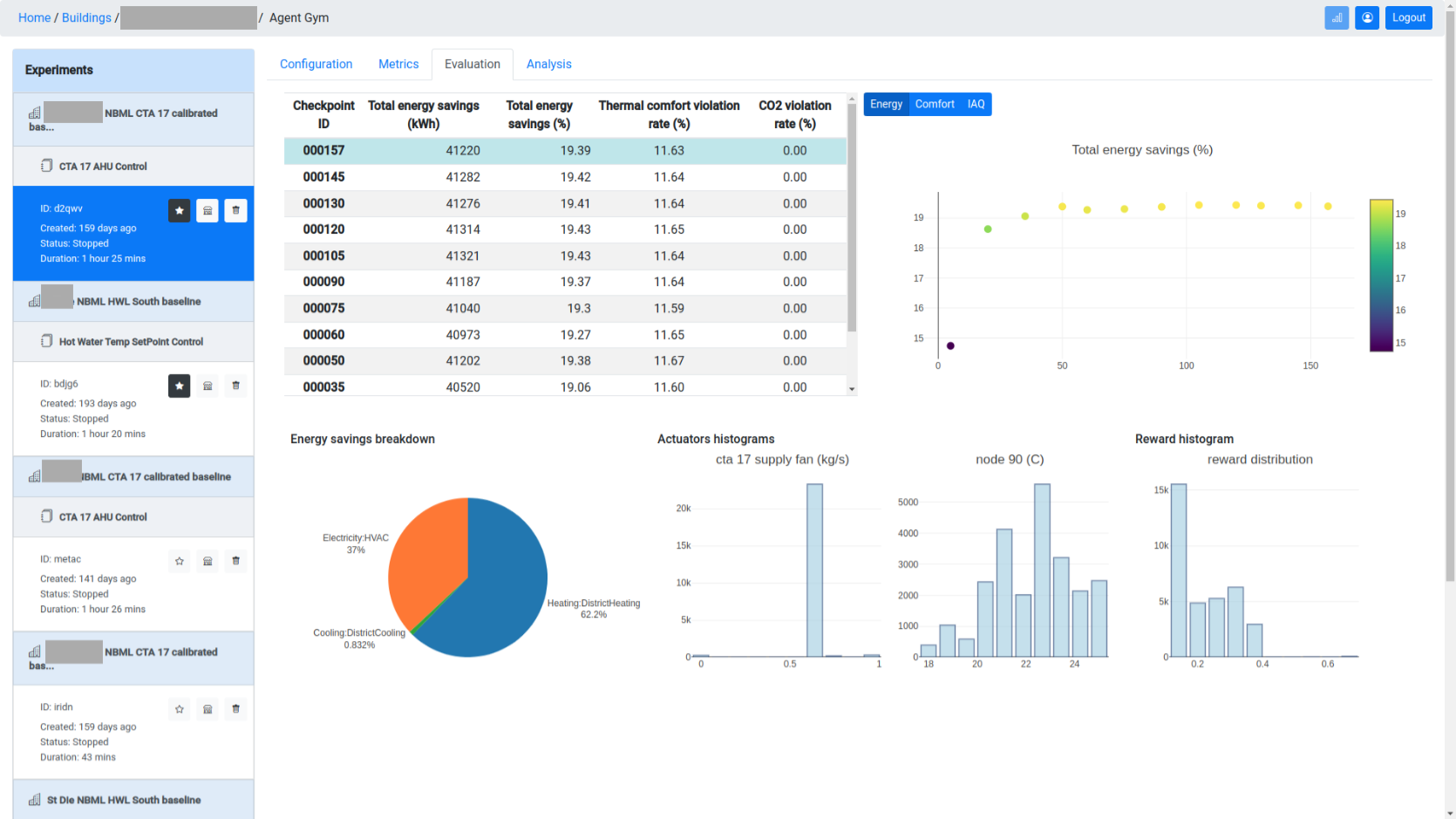Go to the Buildings breadcrumb link
The height and width of the screenshot is (819, 1456).
pyautogui.click(x=86, y=17)
